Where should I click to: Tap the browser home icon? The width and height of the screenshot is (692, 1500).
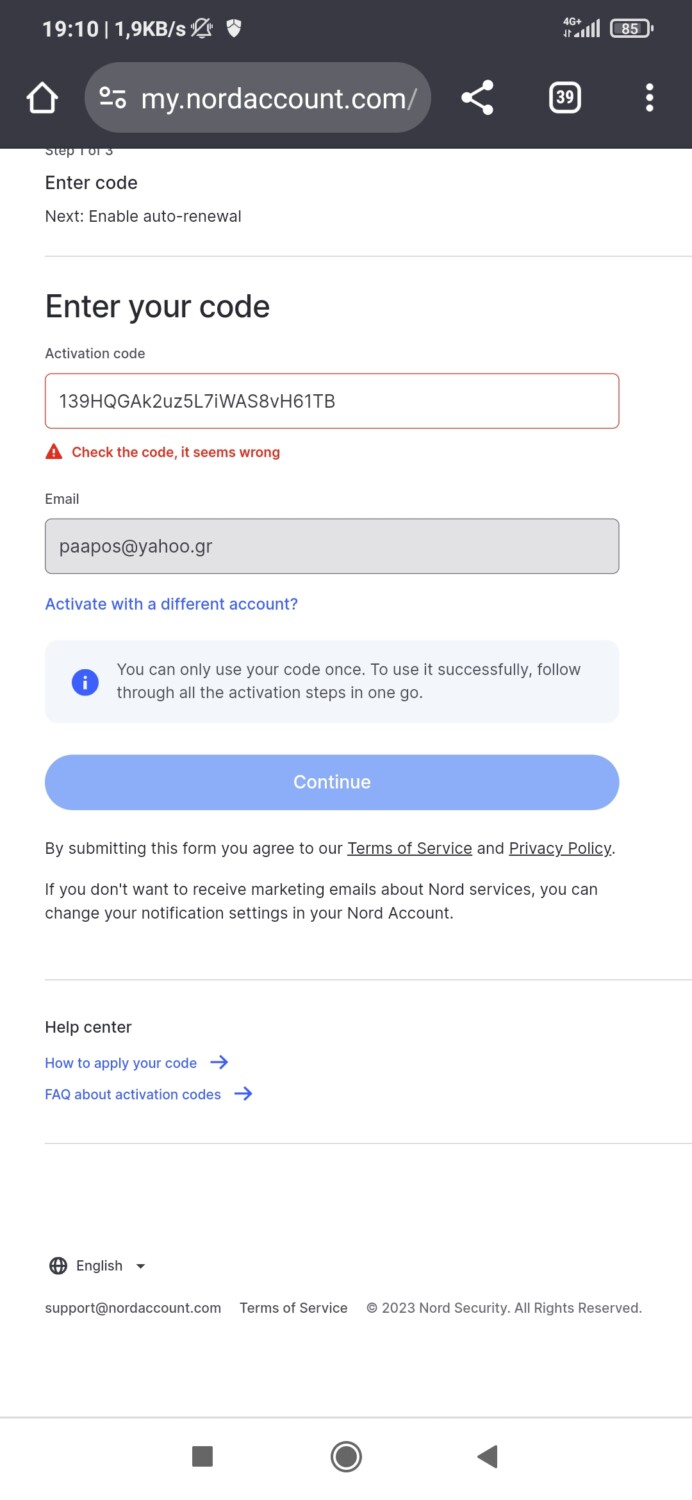tap(42, 98)
